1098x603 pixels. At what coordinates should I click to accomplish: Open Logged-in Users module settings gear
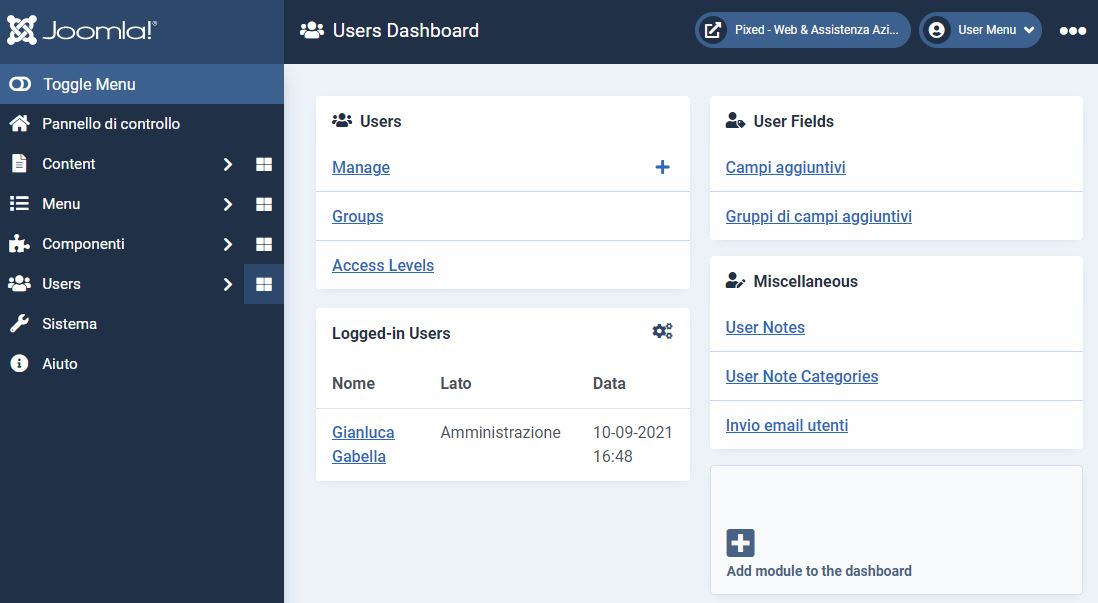pos(662,330)
